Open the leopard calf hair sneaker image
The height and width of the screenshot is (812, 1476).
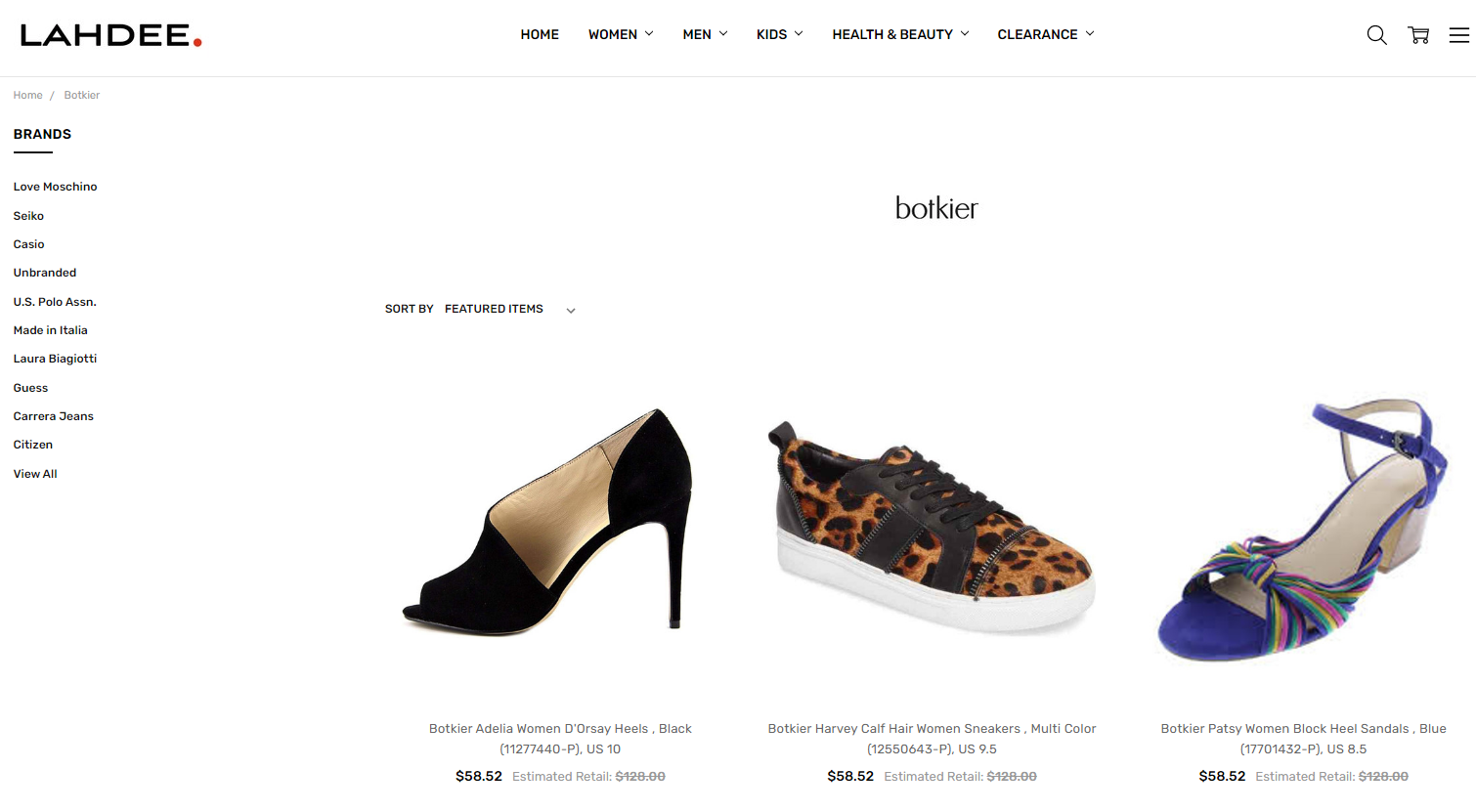pyautogui.click(x=932, y=525)
